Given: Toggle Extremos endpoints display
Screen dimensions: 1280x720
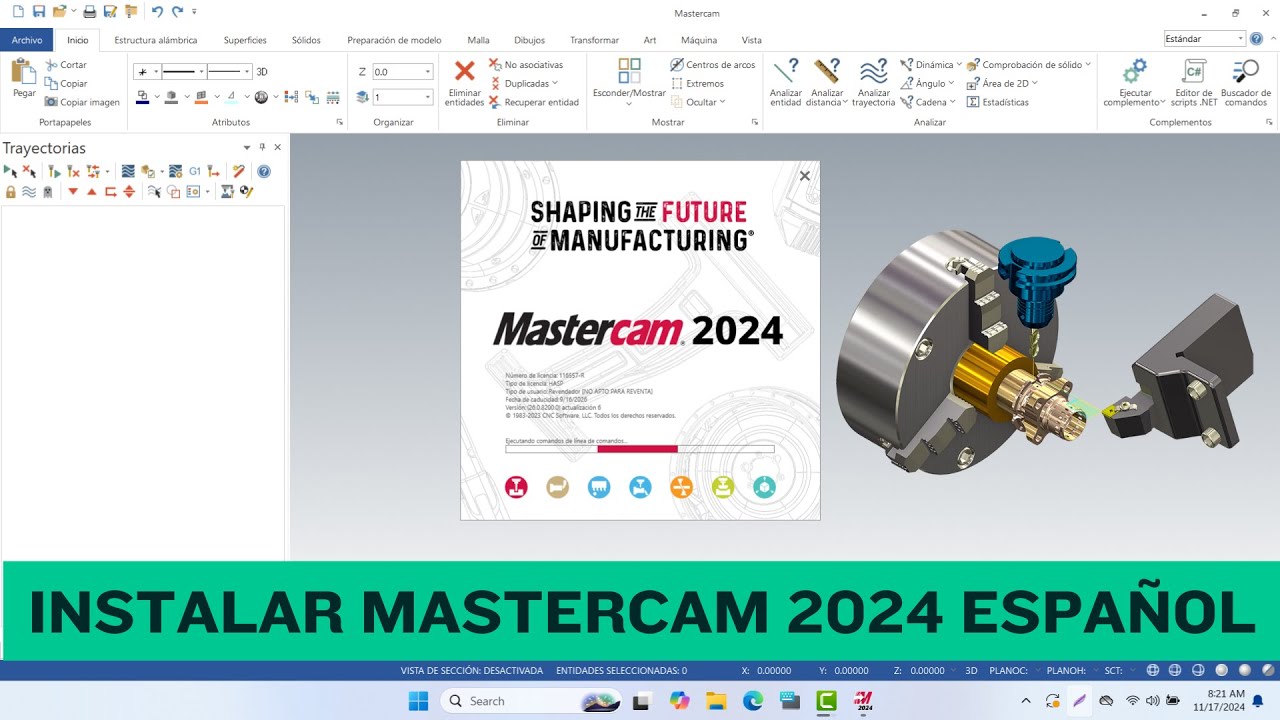Looking at the screenshot, I should pyautogui.click(x=697, y=83).
